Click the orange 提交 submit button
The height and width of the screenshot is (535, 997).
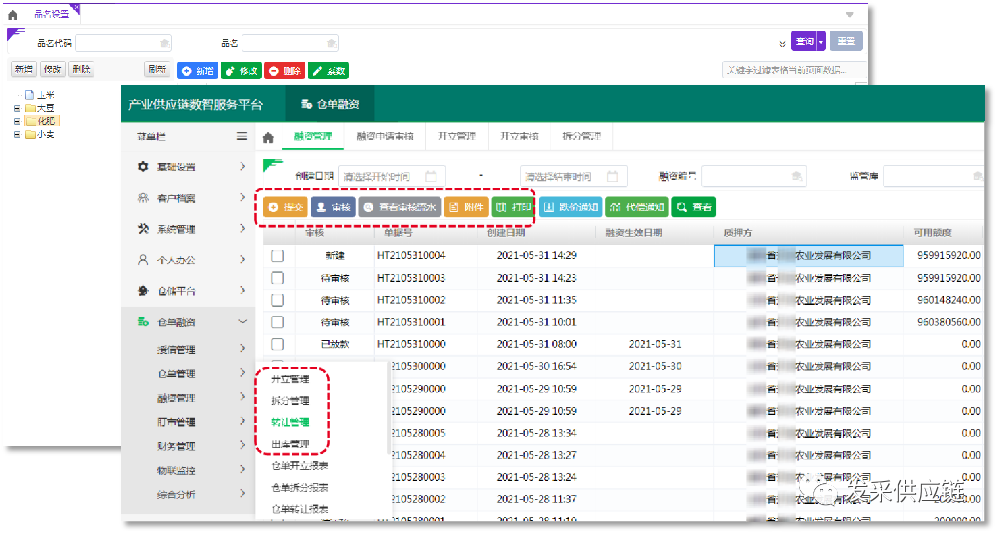coord(285,207)
